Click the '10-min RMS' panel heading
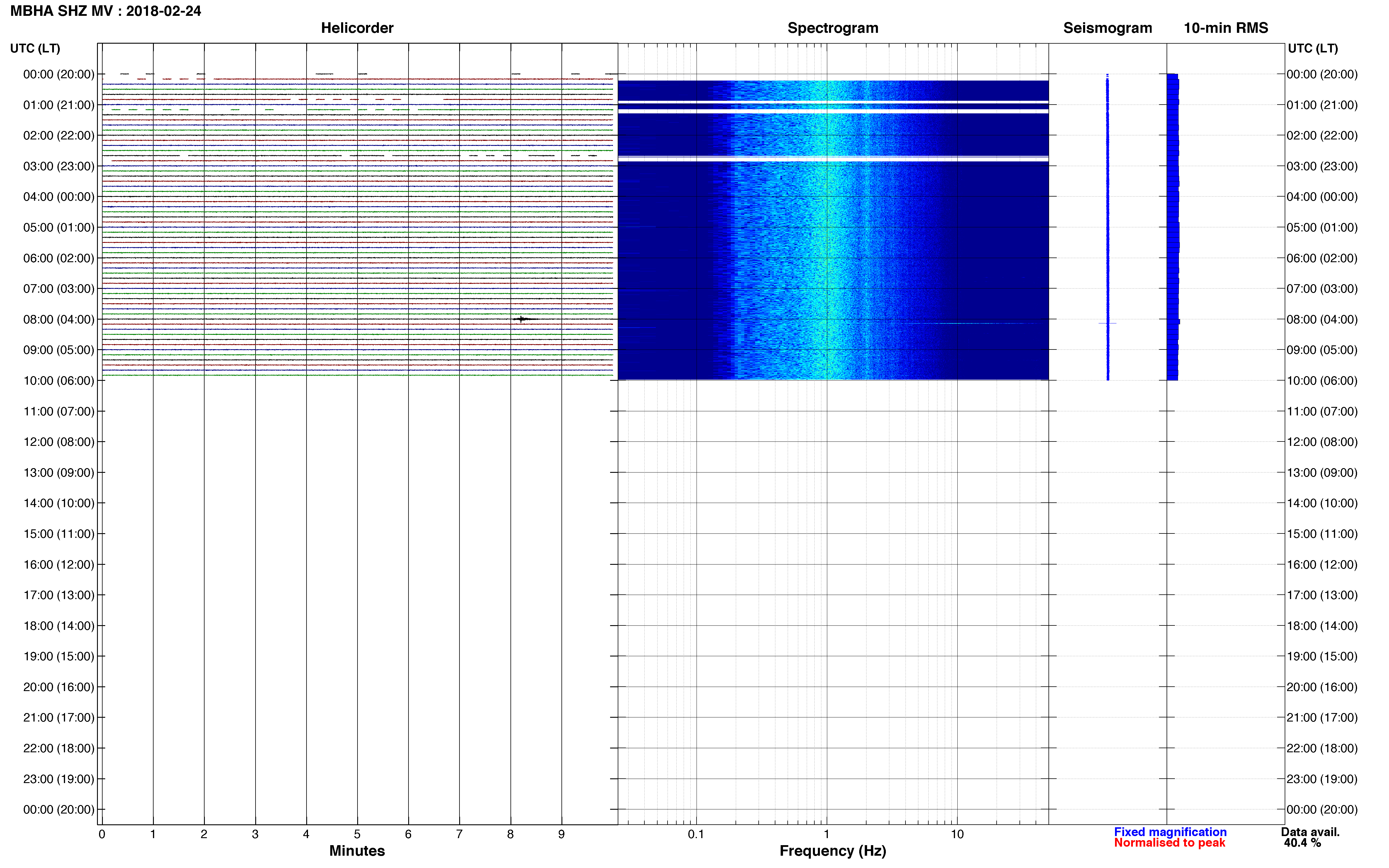 tap(1226, 28)
